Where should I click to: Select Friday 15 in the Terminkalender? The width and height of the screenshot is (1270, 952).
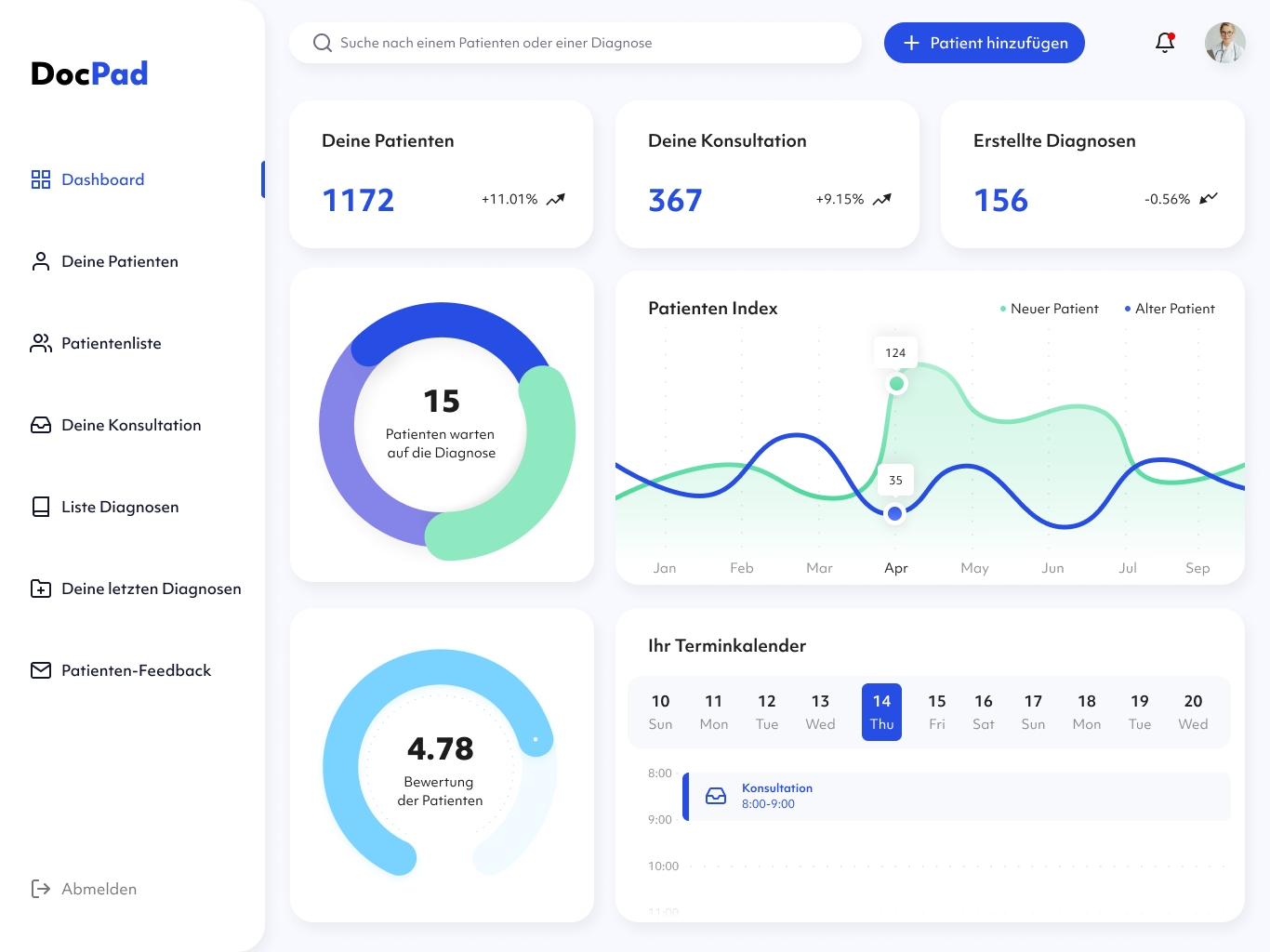[x=936, y=712]
